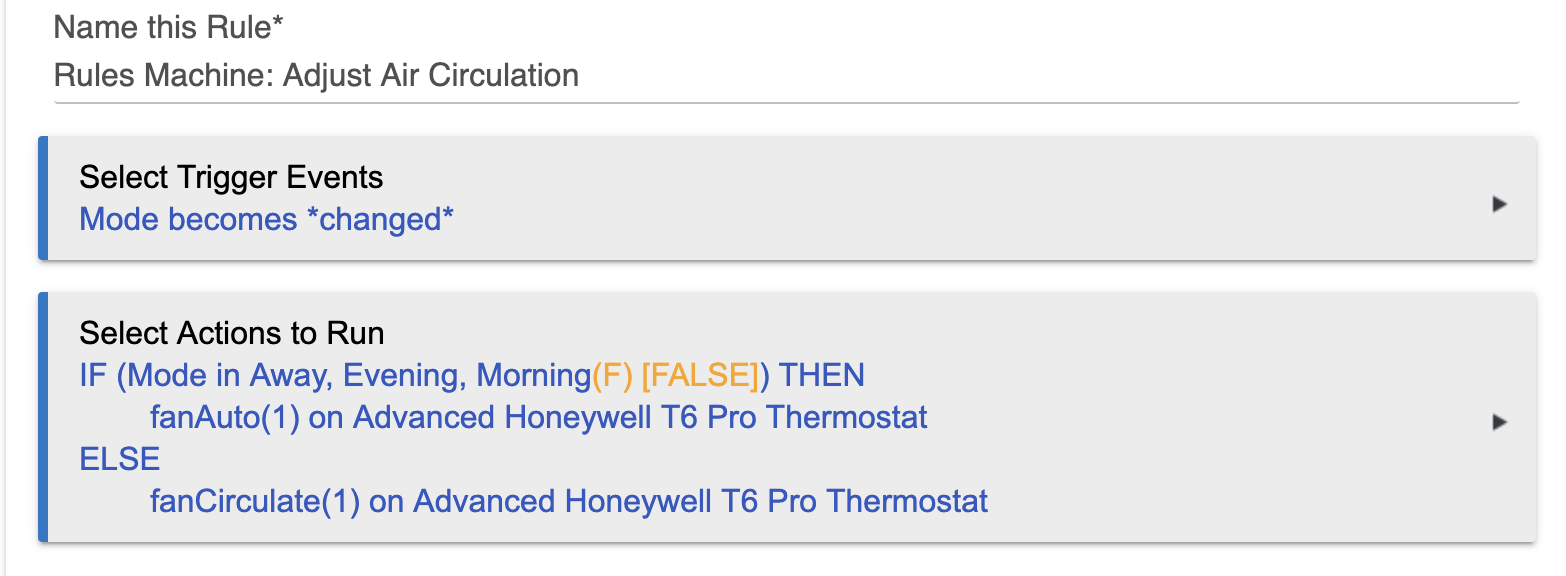This screenshot has height=576, width=1566.
Task: Open the 'Select Actions to Run' heading
Action: coord(232,333)
